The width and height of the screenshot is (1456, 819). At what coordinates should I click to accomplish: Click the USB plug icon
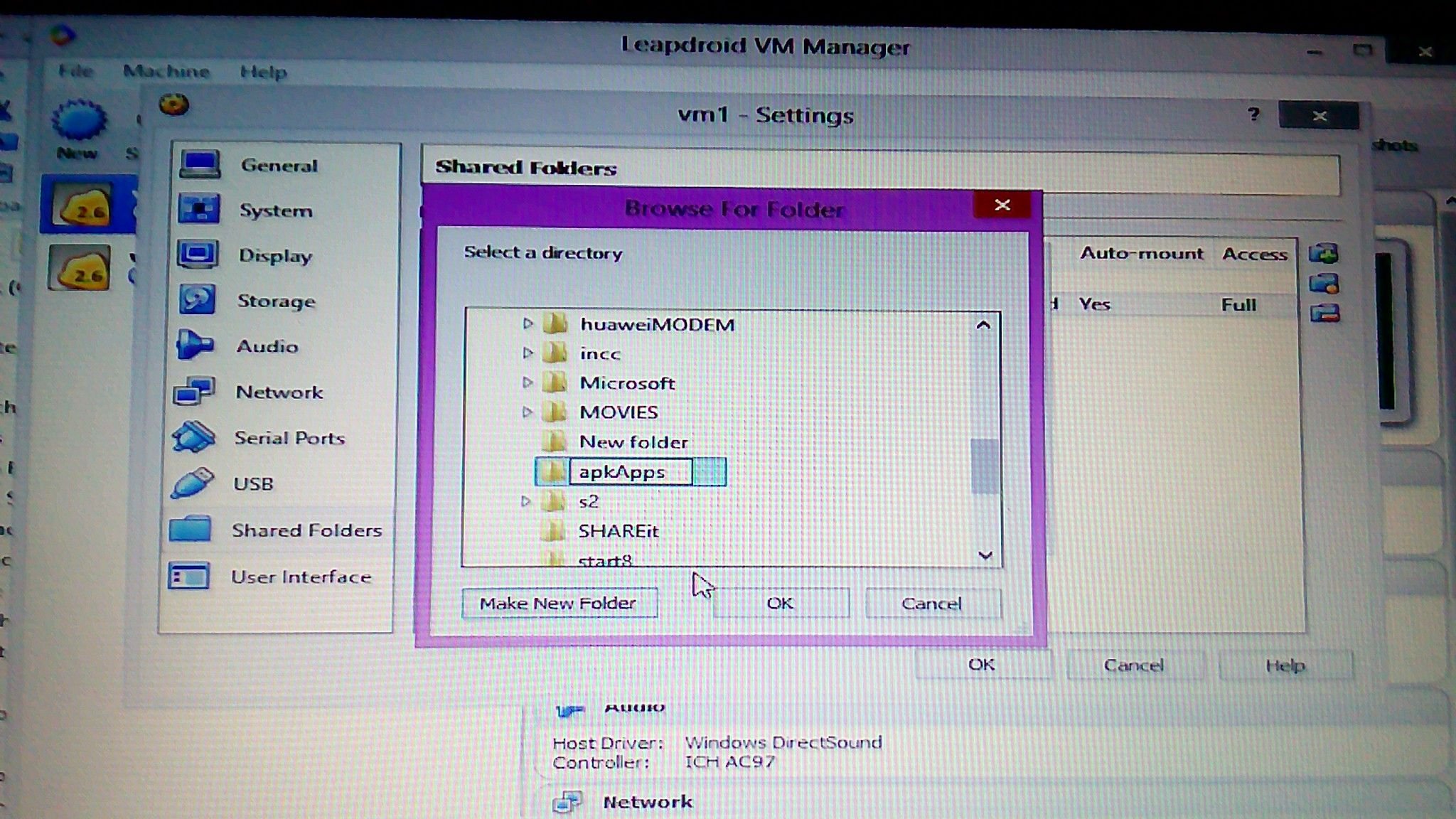tap(192, 483)
